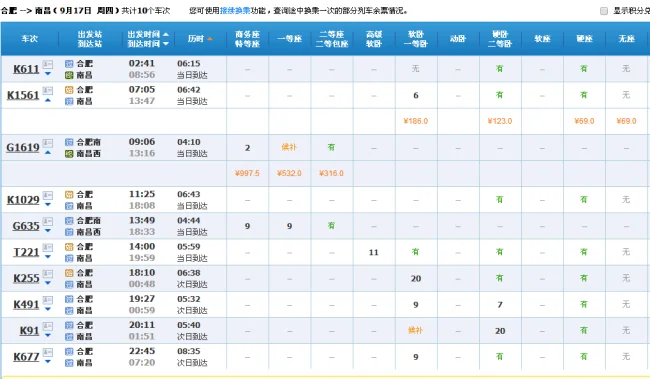650x379 pixels.
Task: Click orange 合肥 station icon in T221 row
Action: pos(69,247)
